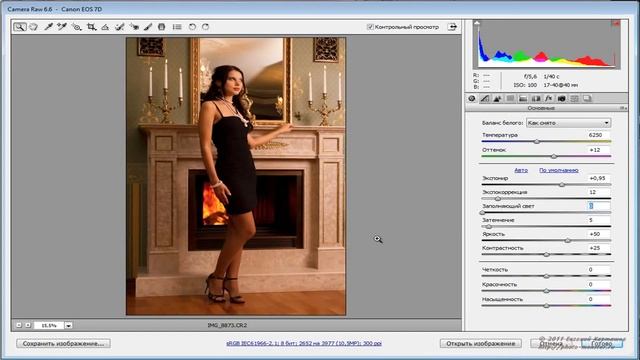Open the zoom level dropdown arrow
640x360 pixels.
69,325
